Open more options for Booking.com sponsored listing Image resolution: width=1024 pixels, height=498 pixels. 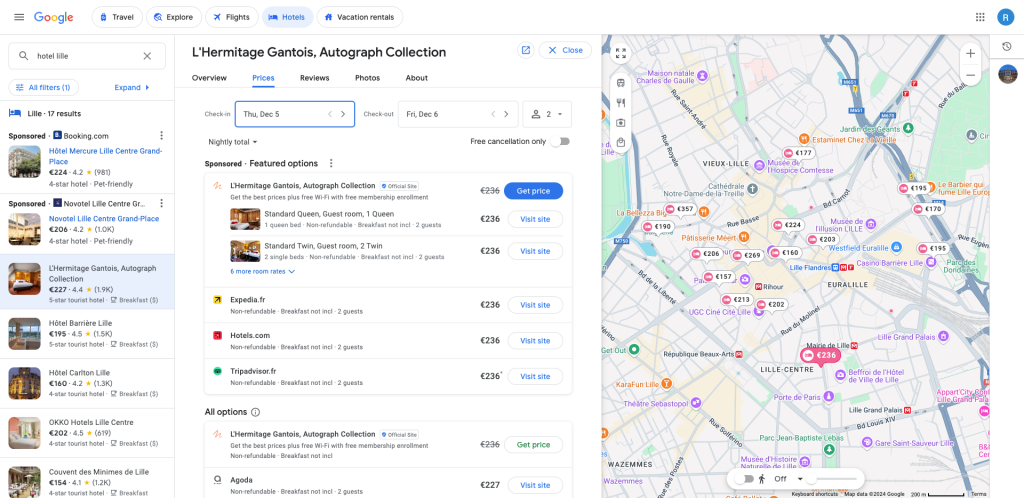(x=161, y=136)
